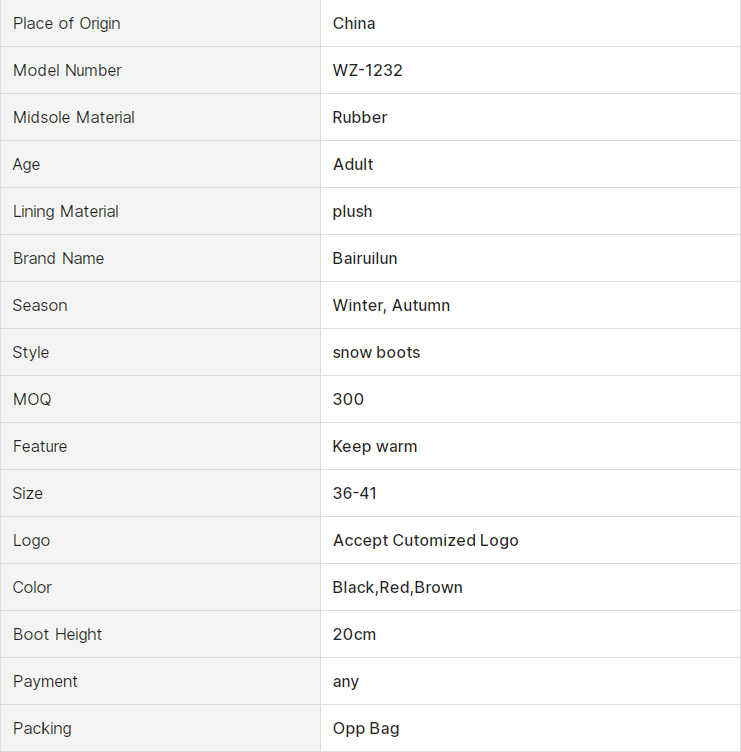Image resolution: width=741 pixels, height=752 pixels.
Task: Click the 'Midsole Material' label
Action: point(74,117)
